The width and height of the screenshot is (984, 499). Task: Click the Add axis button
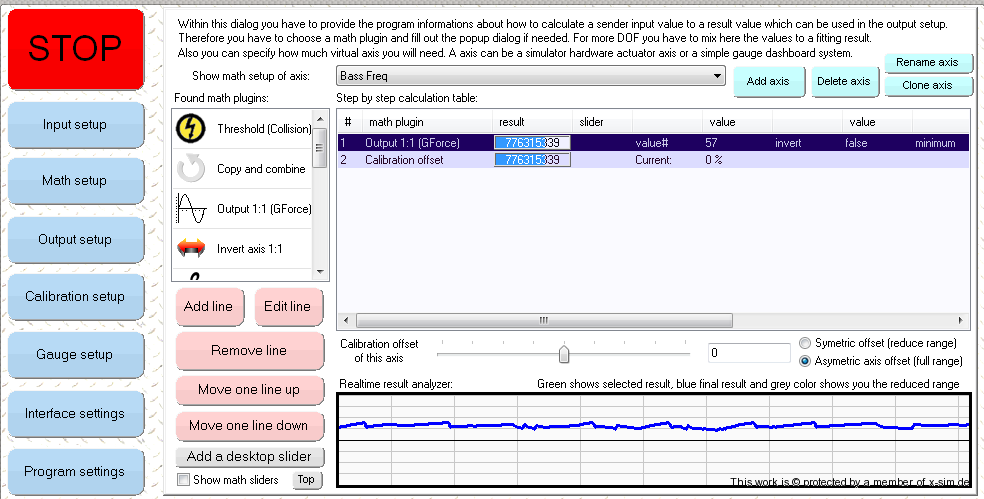(x=768, y=81)
